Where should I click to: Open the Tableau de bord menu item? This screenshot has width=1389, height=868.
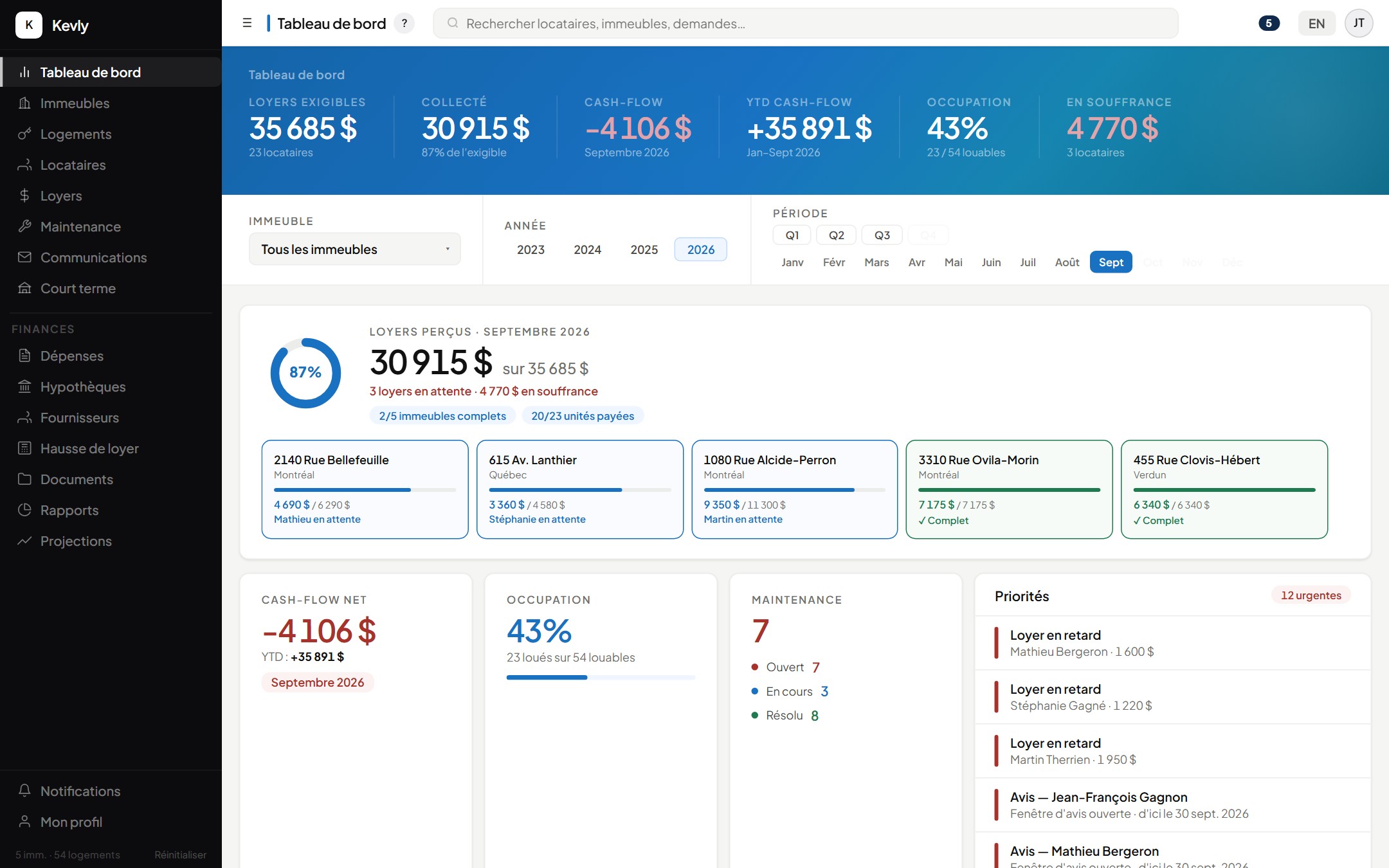coord(111,72)
